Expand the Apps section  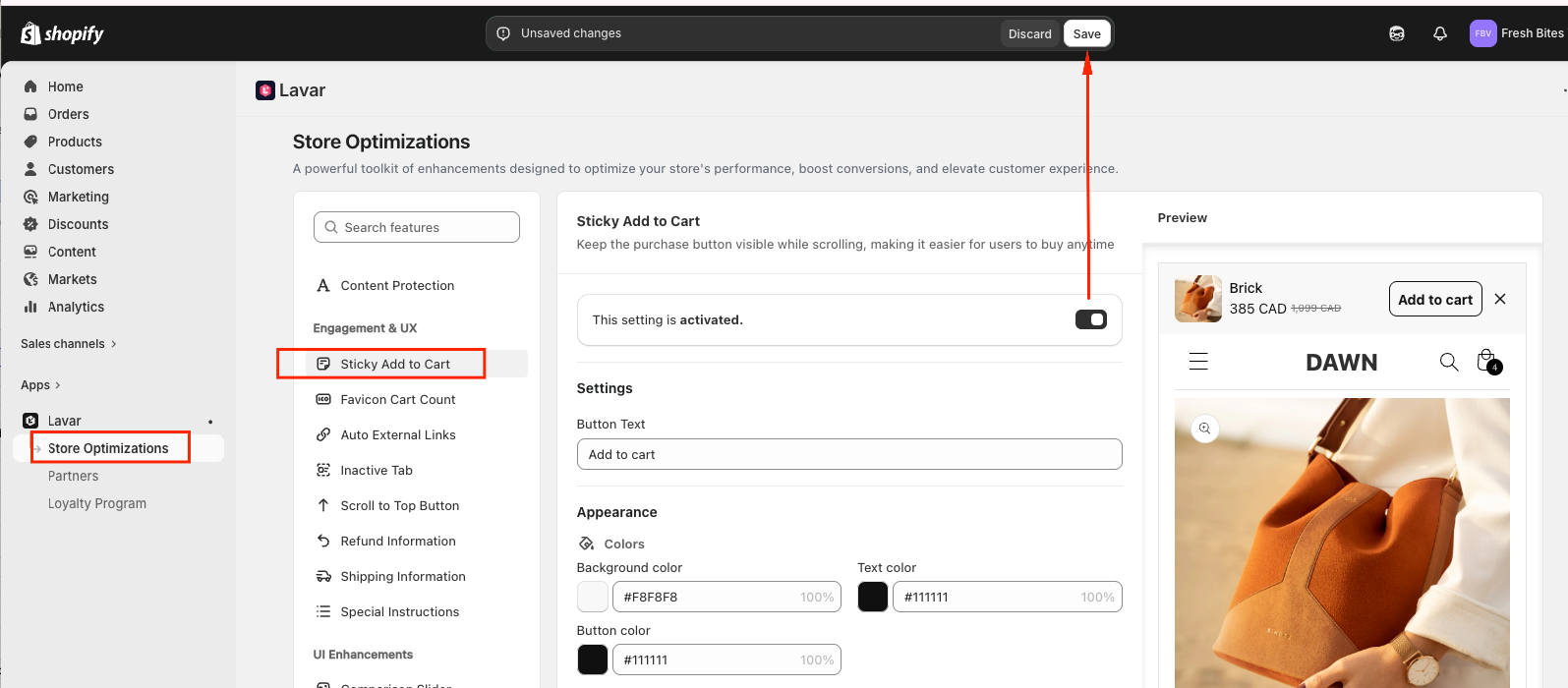40,385
